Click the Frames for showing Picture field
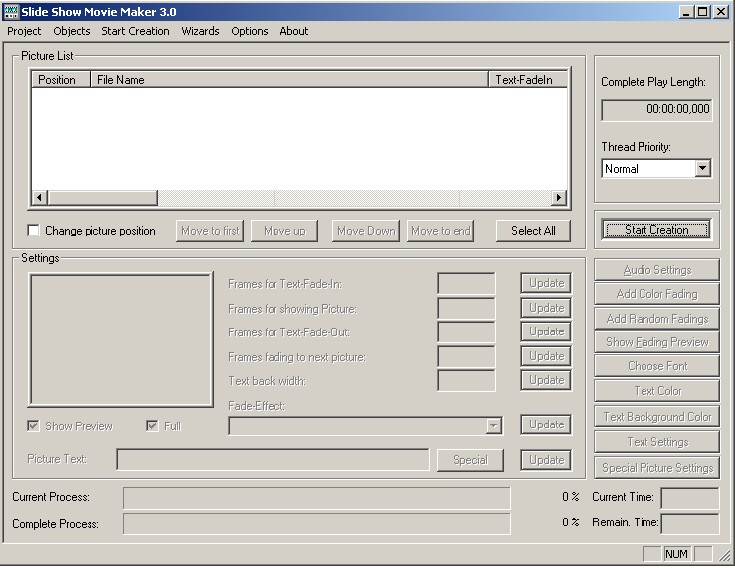Screen dimensions: 735x568 466,308
